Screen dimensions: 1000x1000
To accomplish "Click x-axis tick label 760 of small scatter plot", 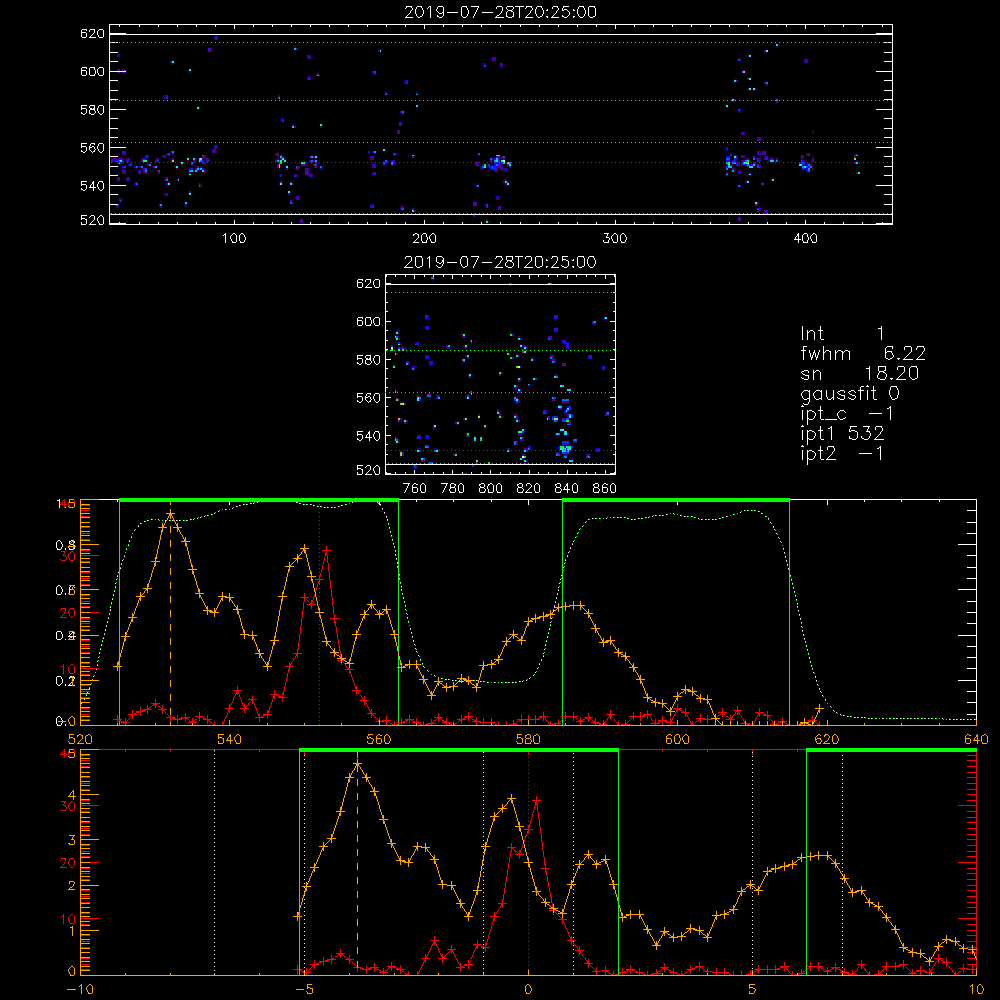I will click(x=415, y=489).
